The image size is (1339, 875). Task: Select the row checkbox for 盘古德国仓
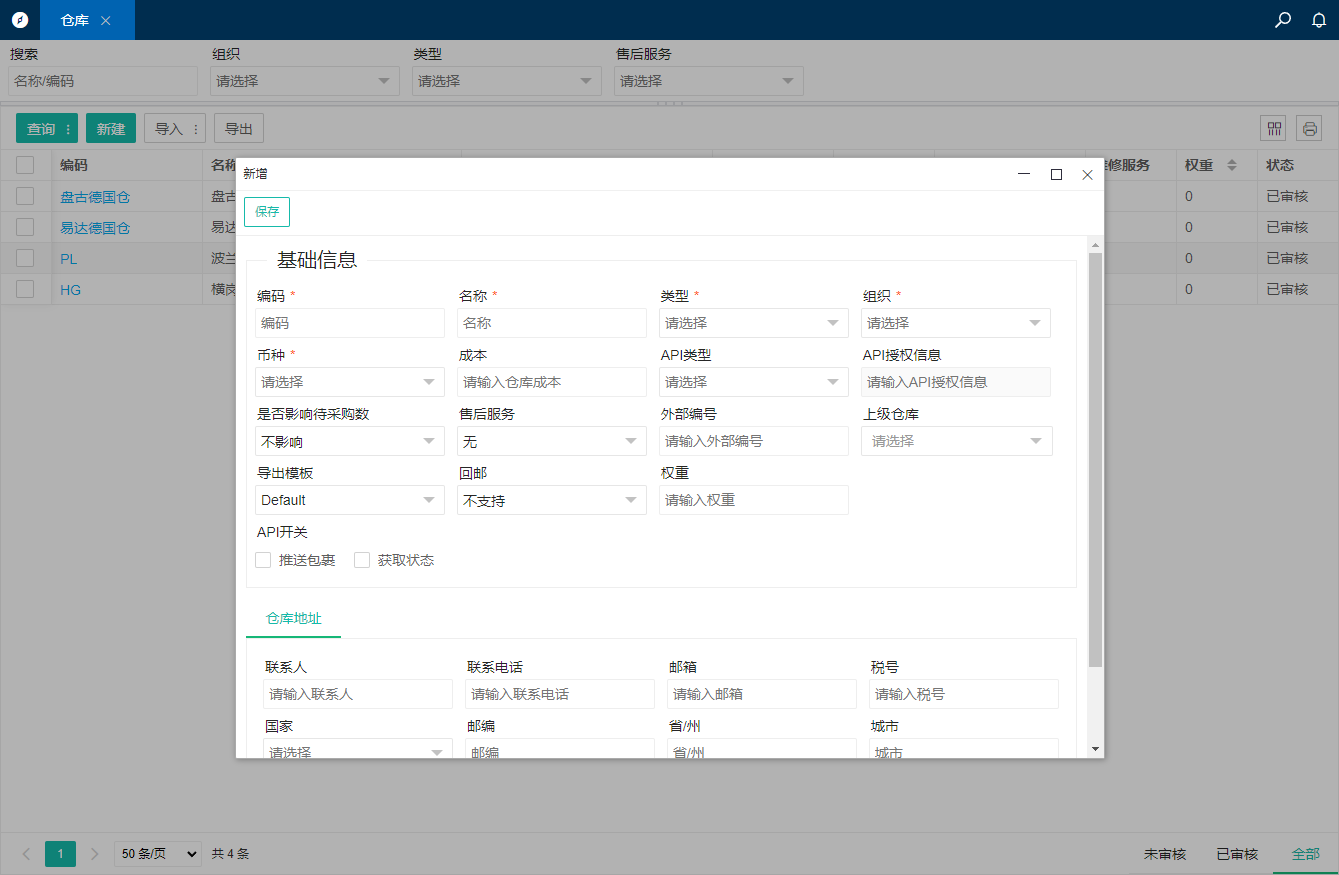pos(25,196)
